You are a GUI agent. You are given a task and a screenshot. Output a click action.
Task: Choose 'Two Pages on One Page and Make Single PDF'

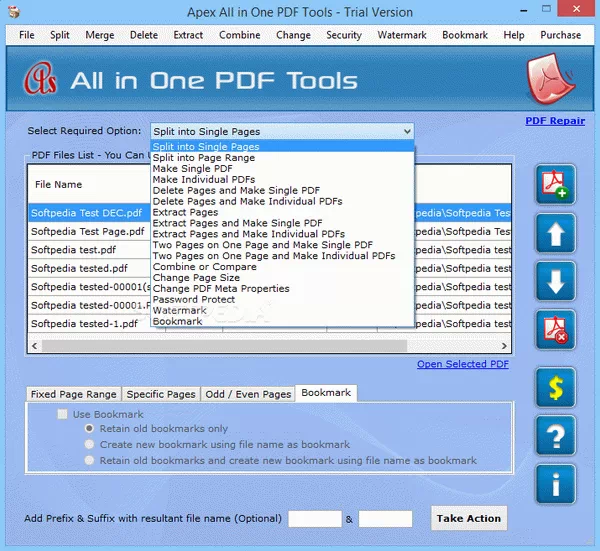[283, 245]
